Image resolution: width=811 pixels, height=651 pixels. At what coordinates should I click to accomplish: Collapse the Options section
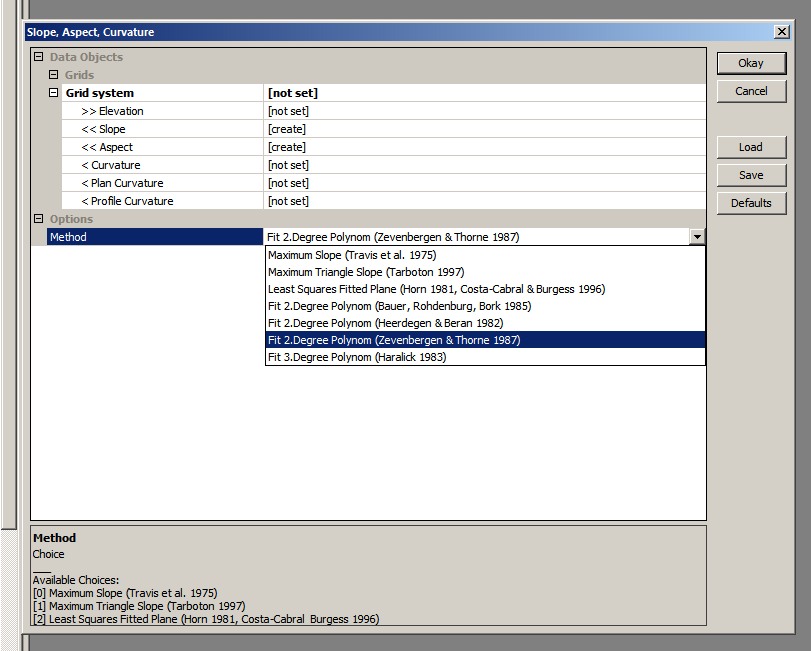tap(39, 219)
